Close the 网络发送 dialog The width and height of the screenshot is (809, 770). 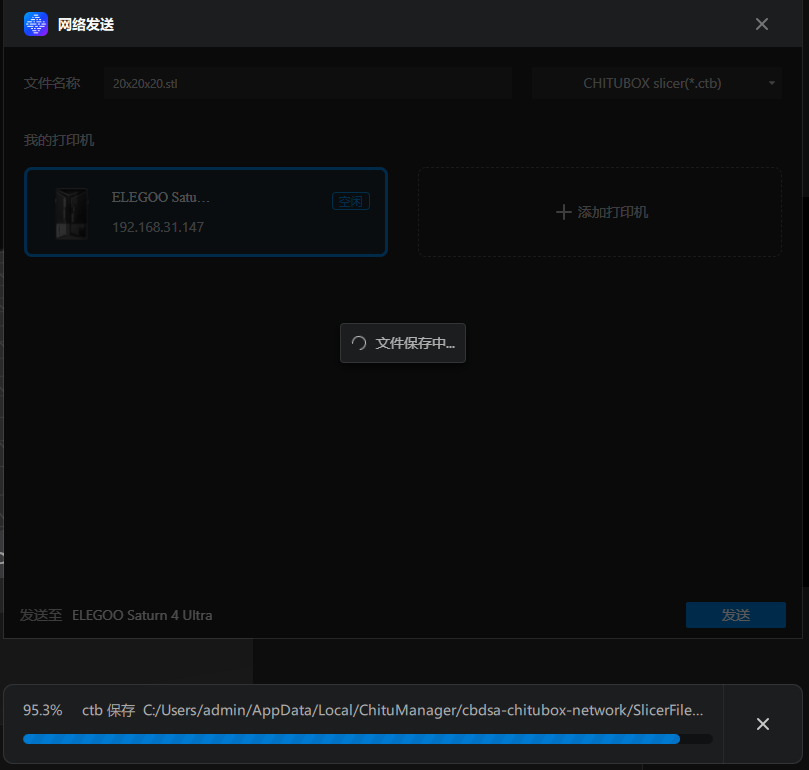tap(762, 24)
